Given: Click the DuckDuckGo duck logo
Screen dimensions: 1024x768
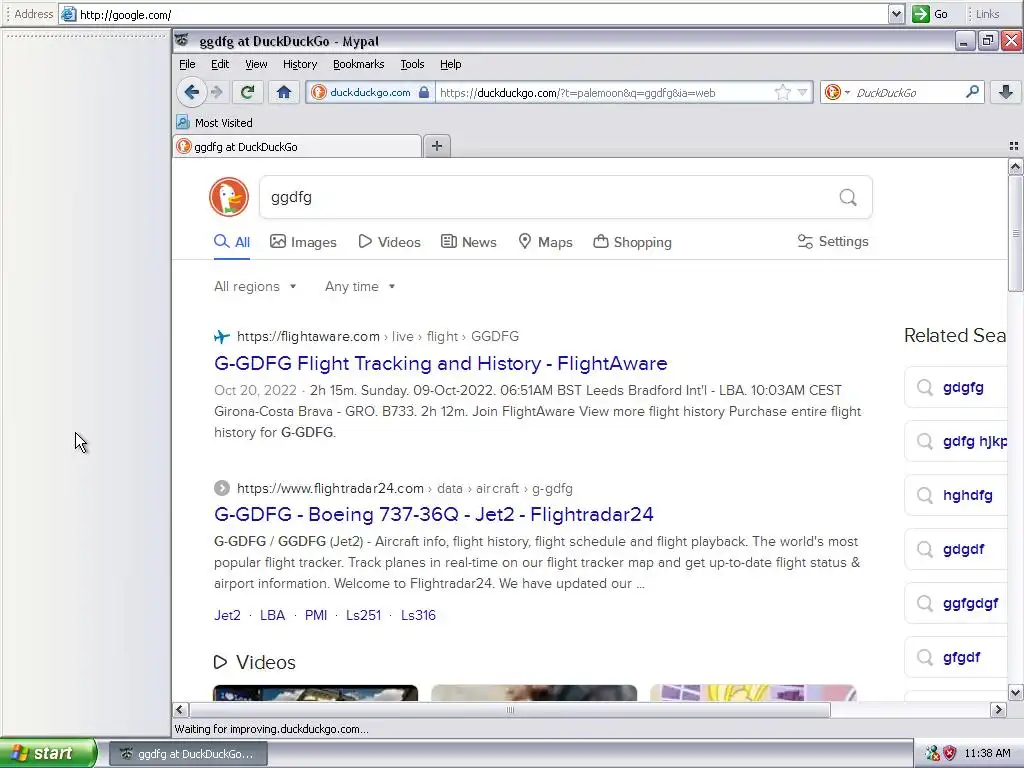Looking at the screenshot, I should click(229, 197).
